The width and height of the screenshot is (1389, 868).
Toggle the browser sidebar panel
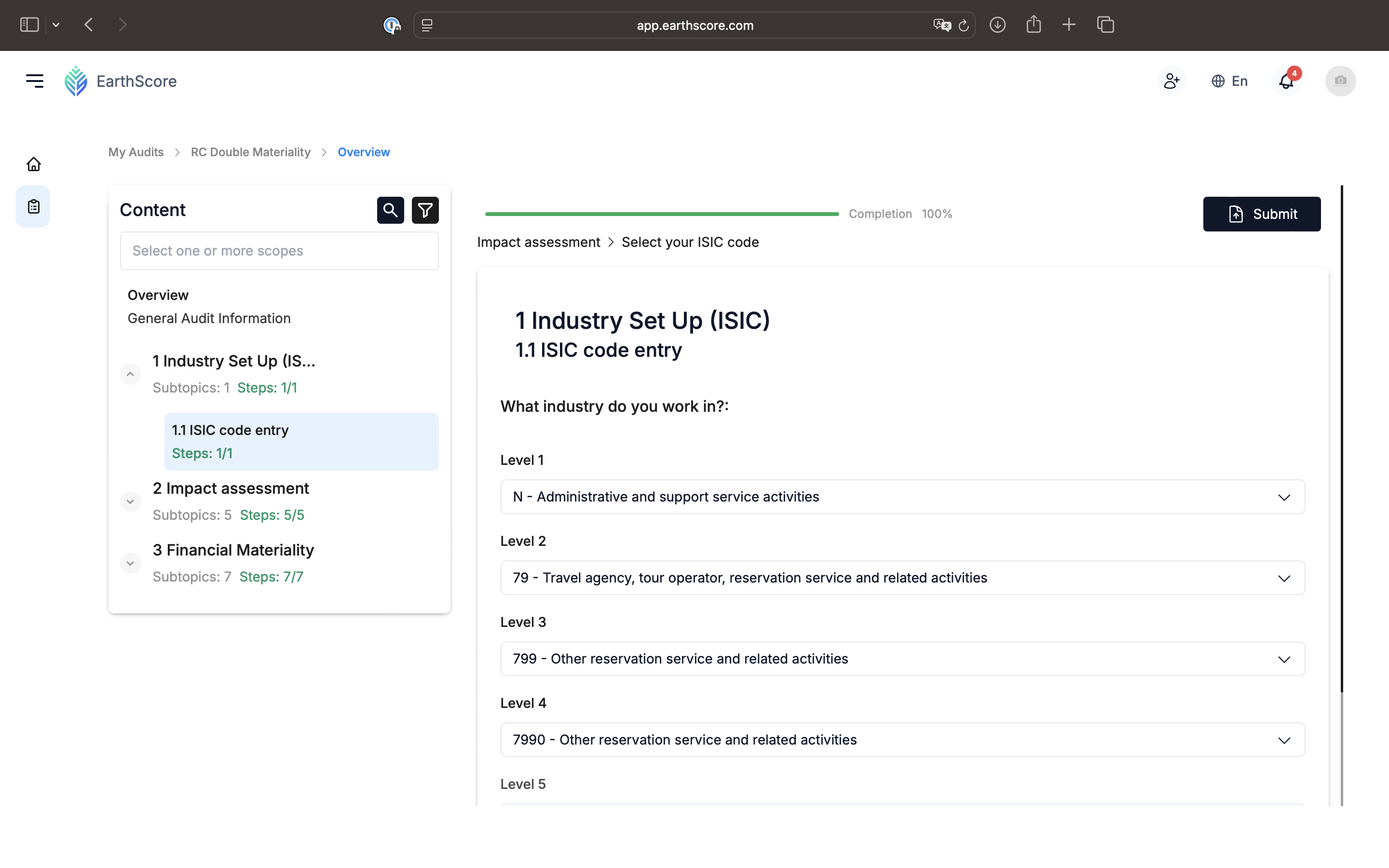point(29,25)
